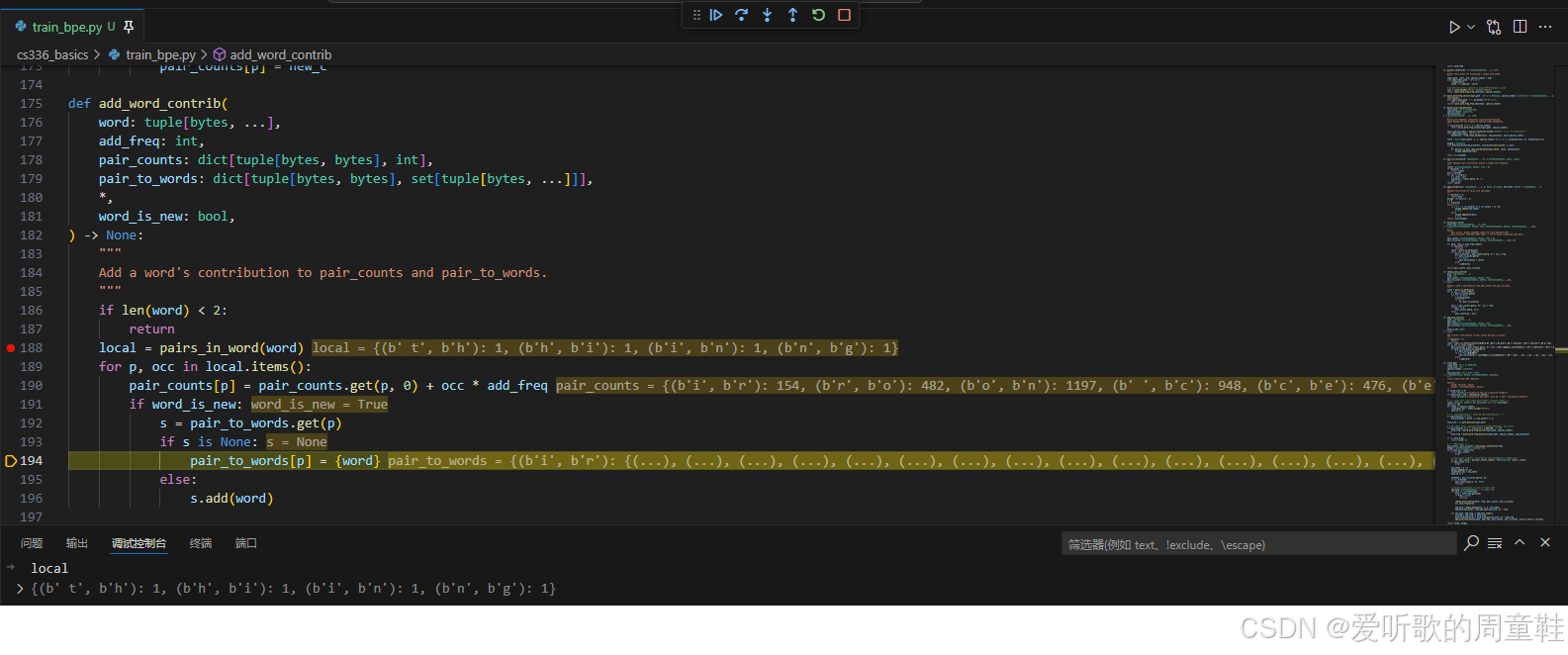The height and width of the screenshot is (655, 1568).
Task: Click the docstring text on line 184
Action: 323,273
